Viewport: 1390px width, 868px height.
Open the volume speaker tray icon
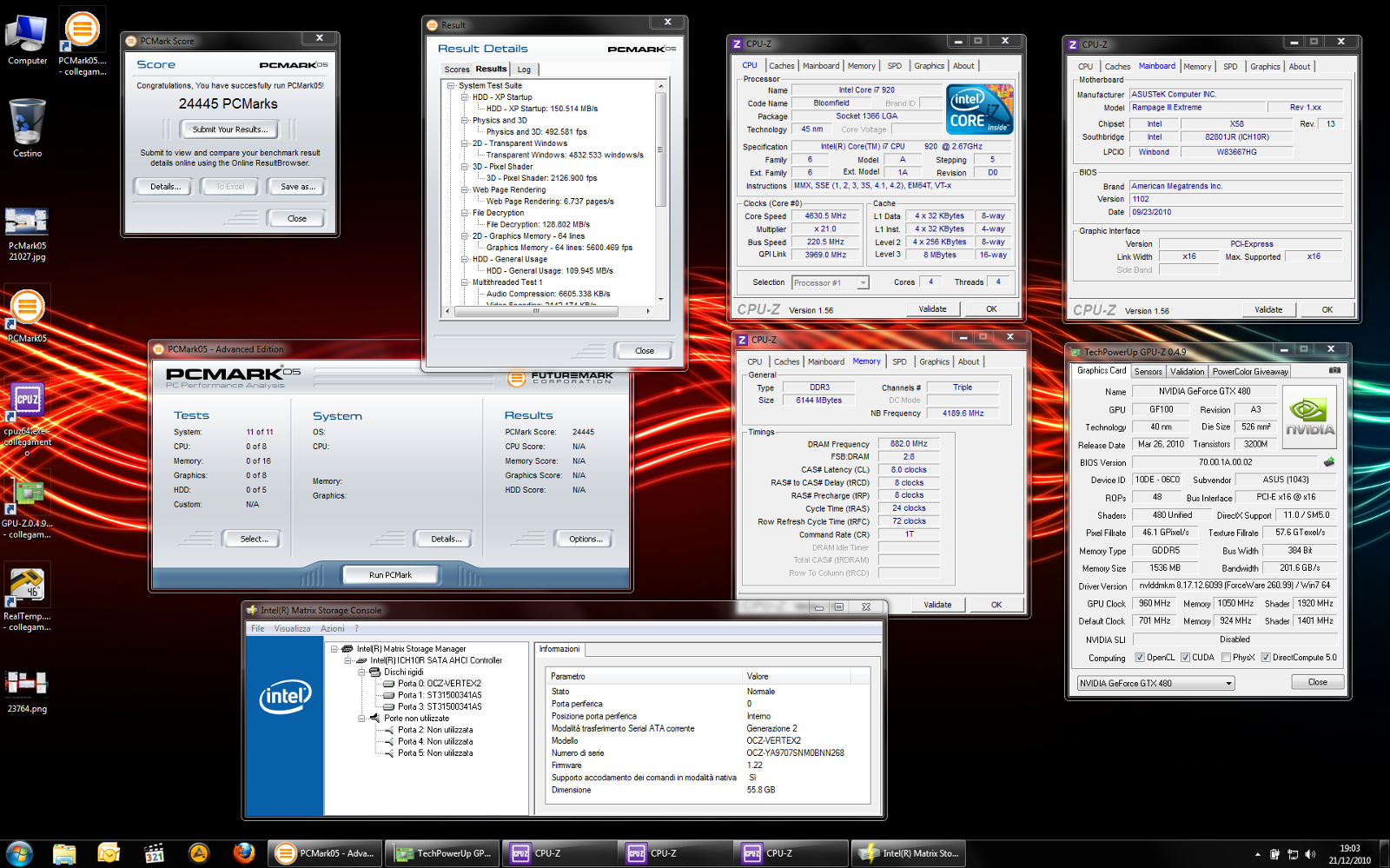click(x=1310, y=854)
